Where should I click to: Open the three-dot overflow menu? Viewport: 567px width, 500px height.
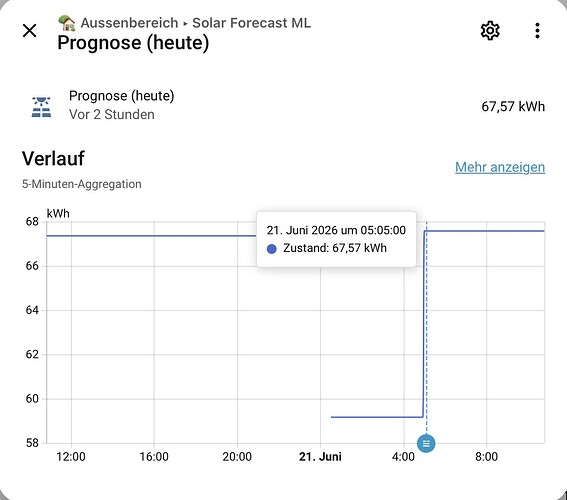coord(537,30)
